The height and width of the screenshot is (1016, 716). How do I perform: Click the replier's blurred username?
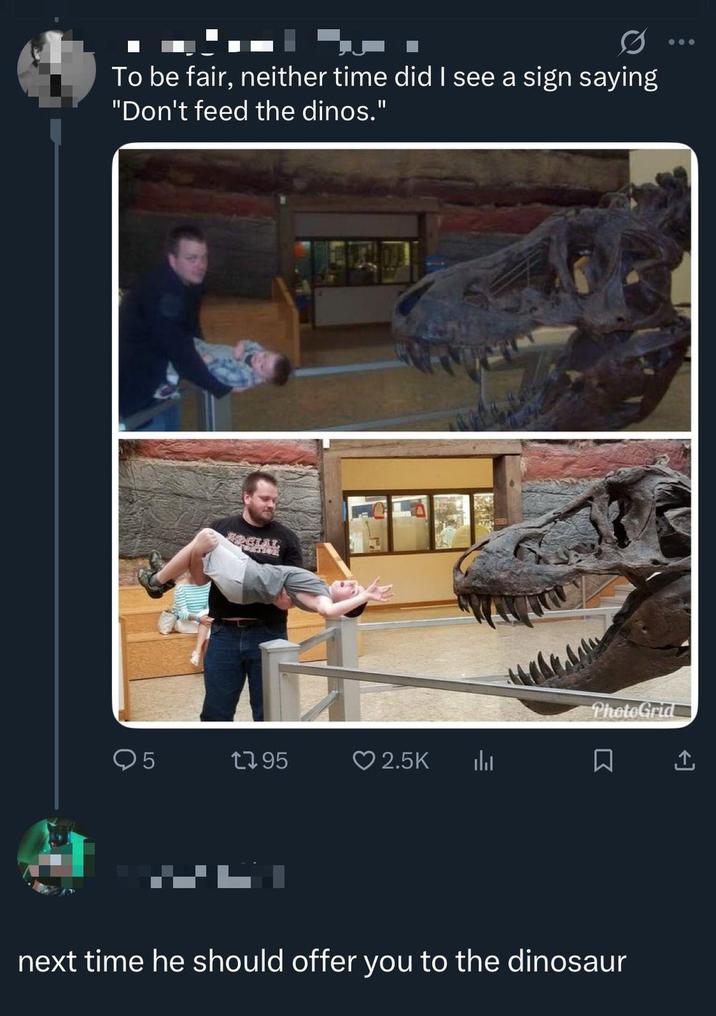tap(200, 877)
